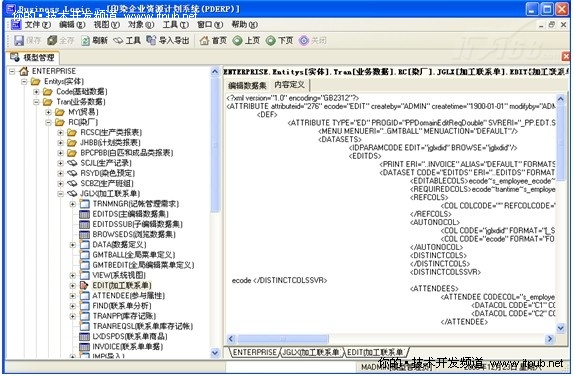Close the 模型管理 panel with red X

tap(566, 56)
